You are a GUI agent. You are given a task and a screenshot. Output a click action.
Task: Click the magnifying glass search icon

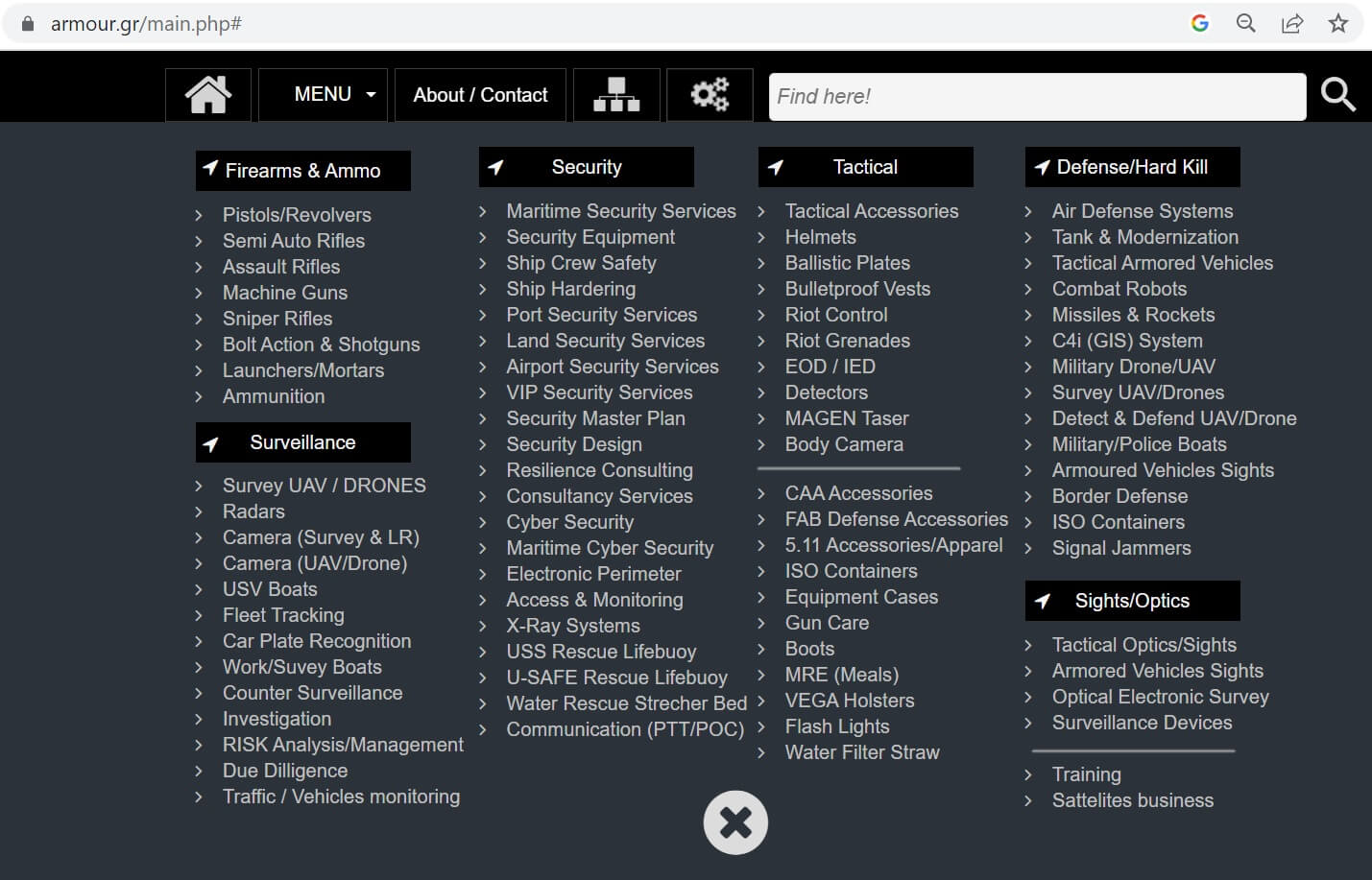(x=1337, y=95)
